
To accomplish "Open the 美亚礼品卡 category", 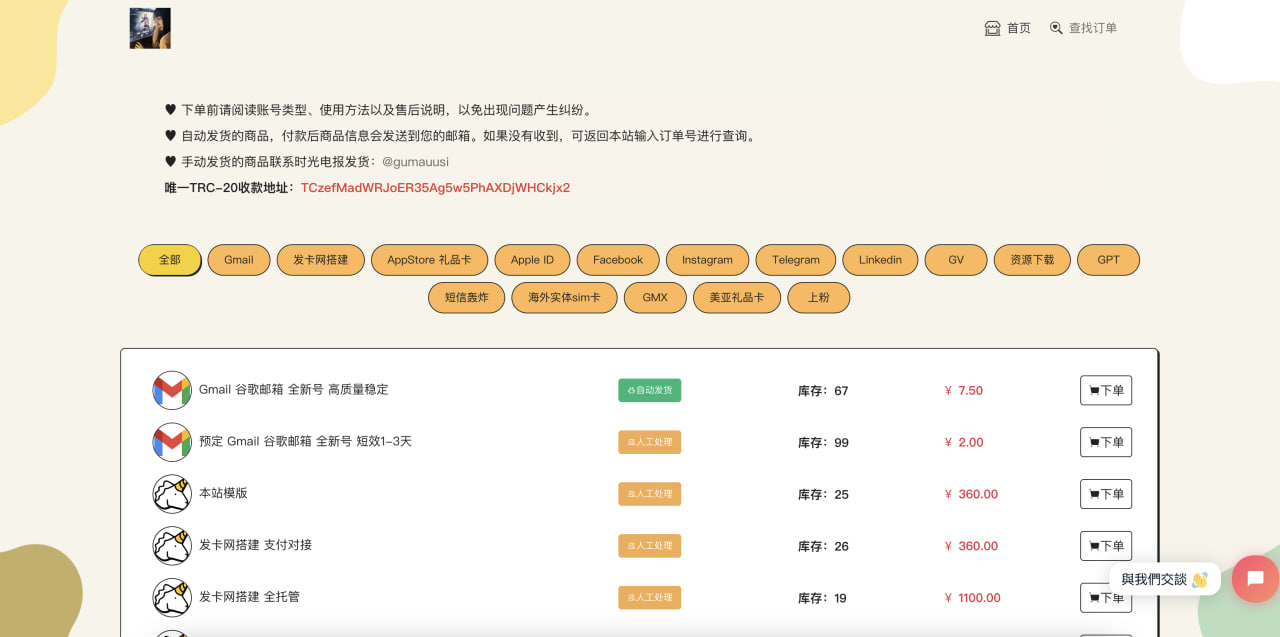I will click(x=737, y=298).
